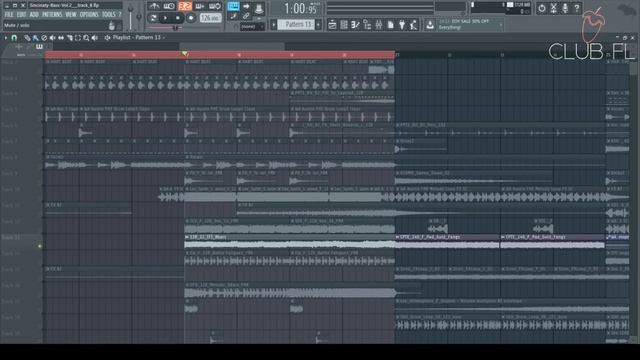Select the playlist Zoom tool
Viewport: 640px width, 360px height.
click(x=86, y=38)
